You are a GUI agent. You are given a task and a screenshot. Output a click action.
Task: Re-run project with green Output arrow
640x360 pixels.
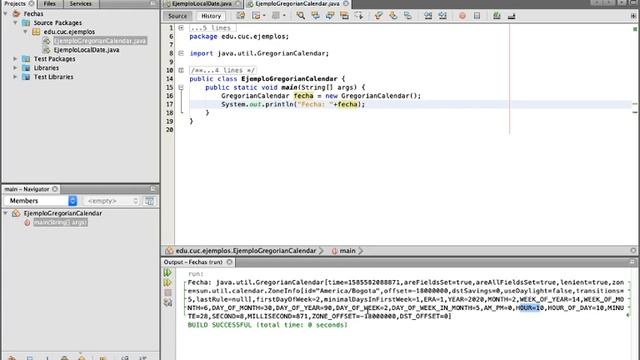point(168,272)
